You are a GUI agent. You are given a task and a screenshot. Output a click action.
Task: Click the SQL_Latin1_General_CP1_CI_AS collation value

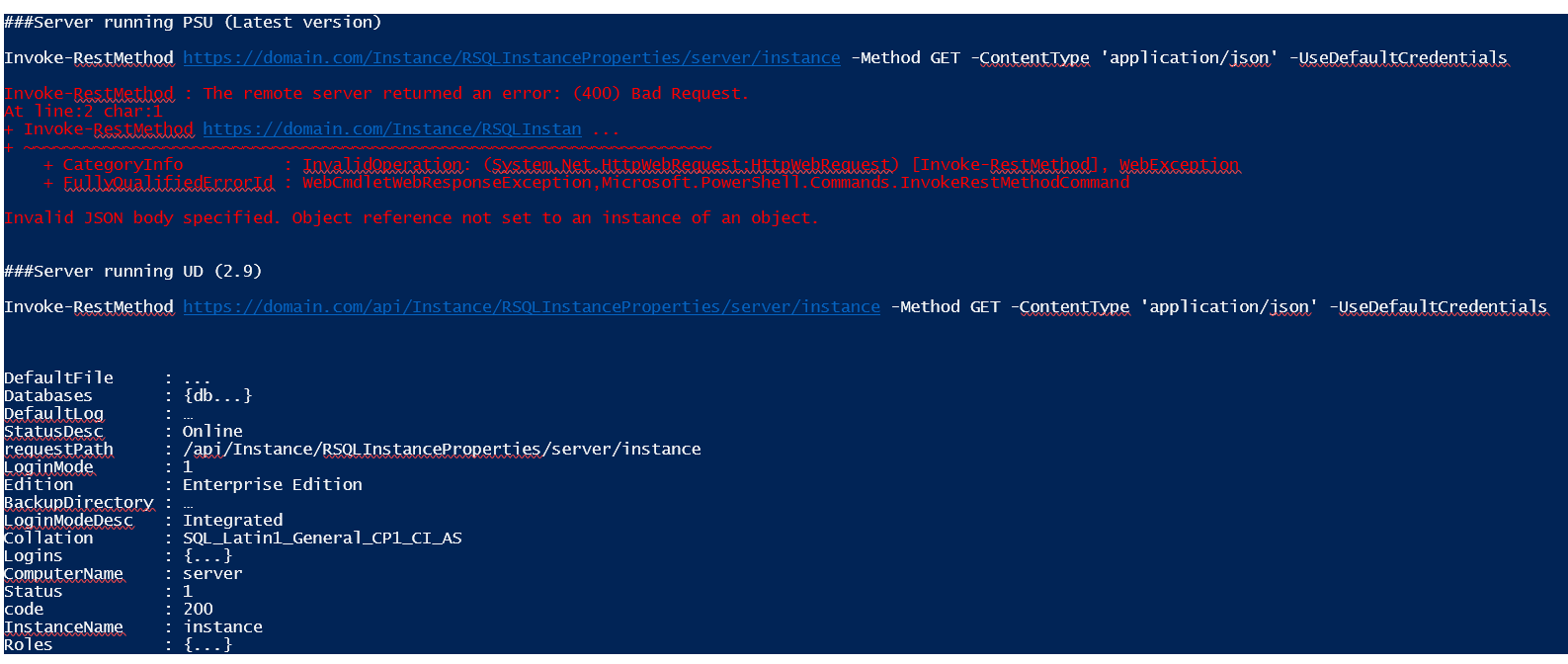pos(322,538)
